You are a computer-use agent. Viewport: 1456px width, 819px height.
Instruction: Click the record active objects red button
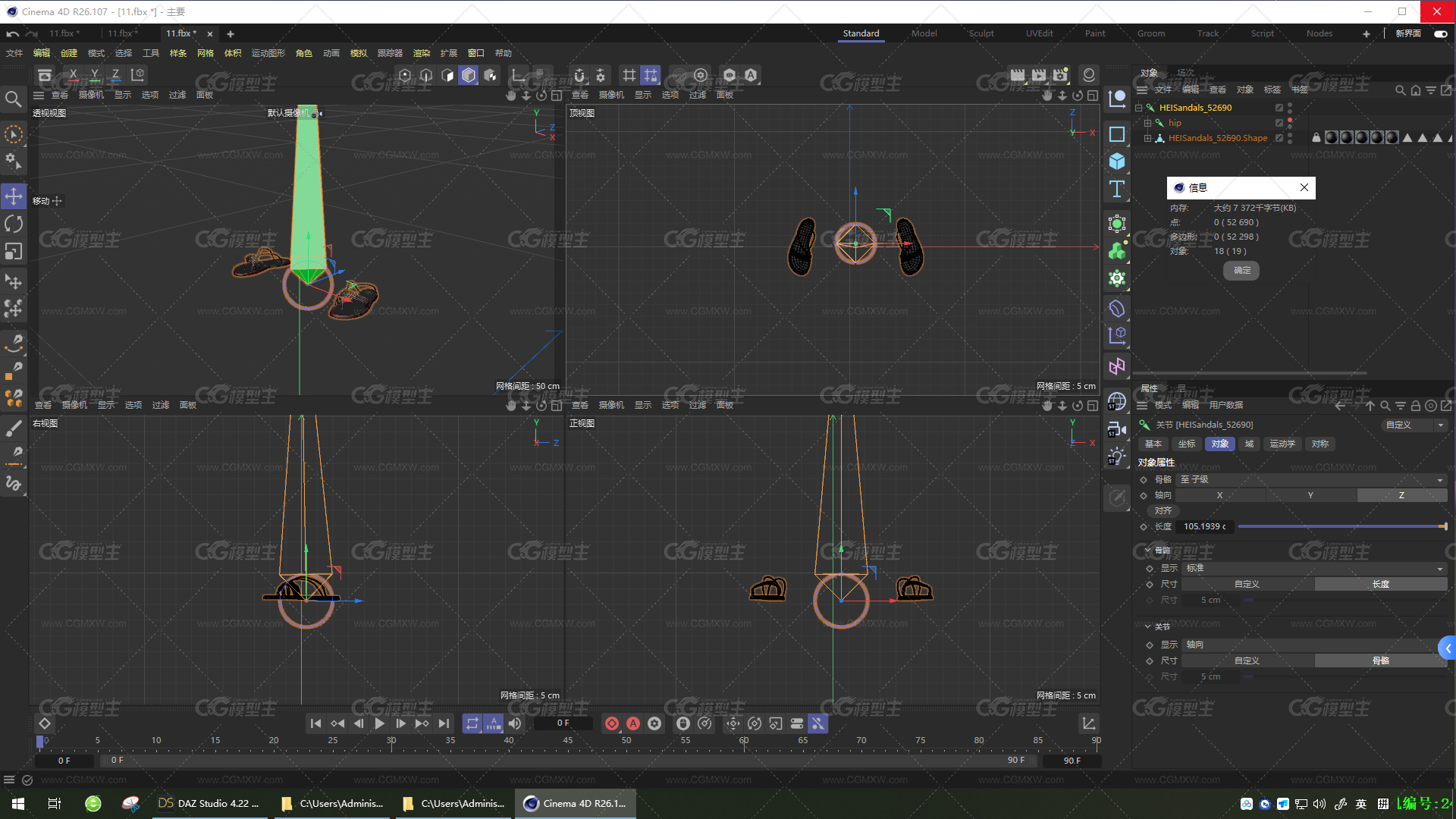(x=612, y=723)
